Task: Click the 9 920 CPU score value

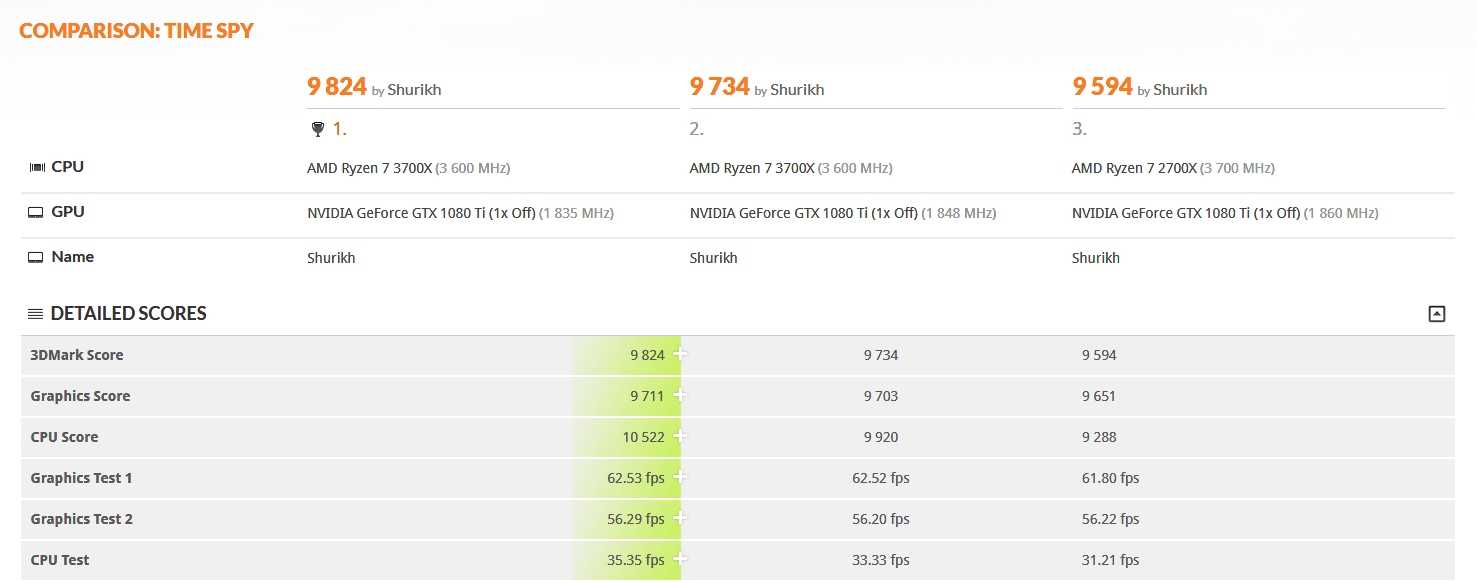Action: click(x=881, y=437)
